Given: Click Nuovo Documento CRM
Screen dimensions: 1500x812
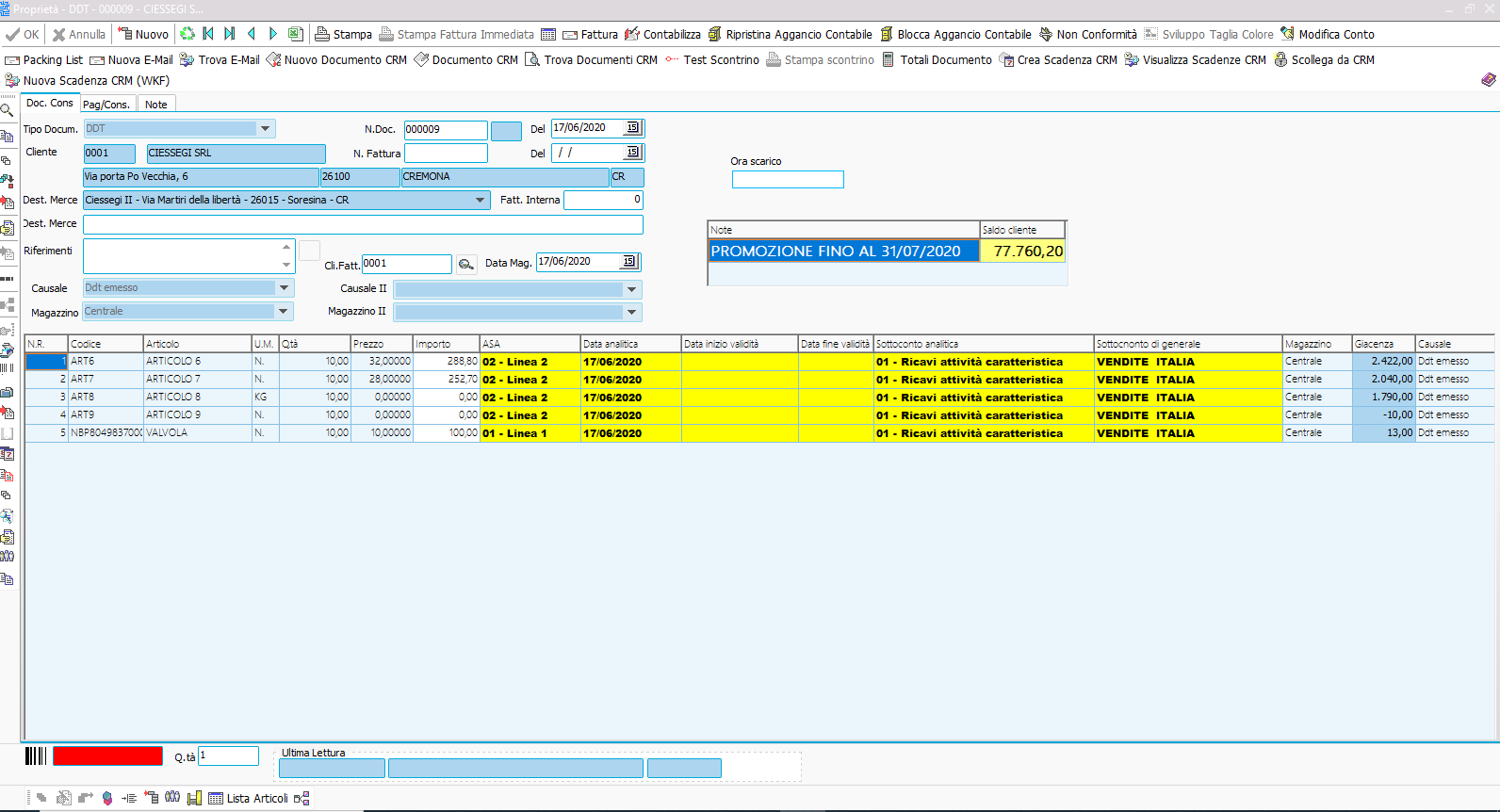Looking at the screenshot, I should [x=336, y=59].
